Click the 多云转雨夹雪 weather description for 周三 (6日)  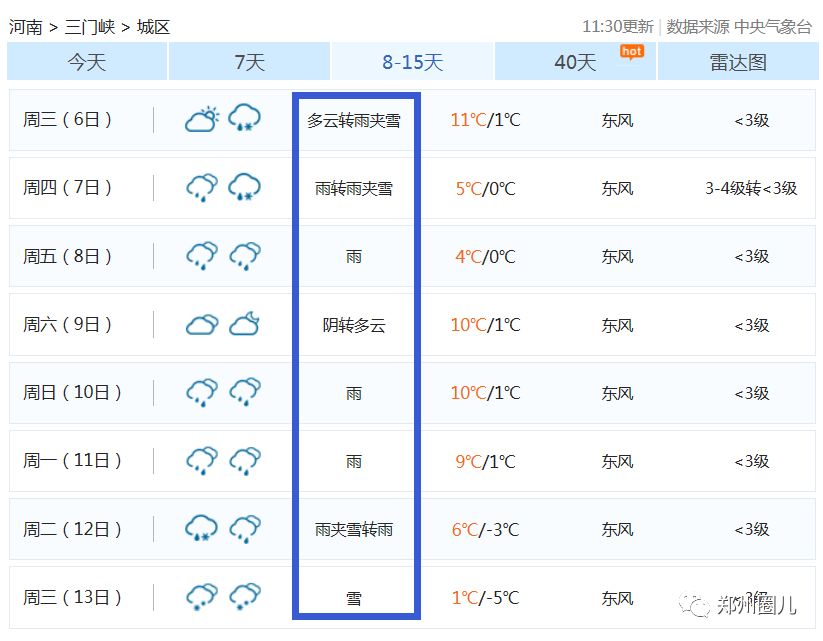pos(354,121)
